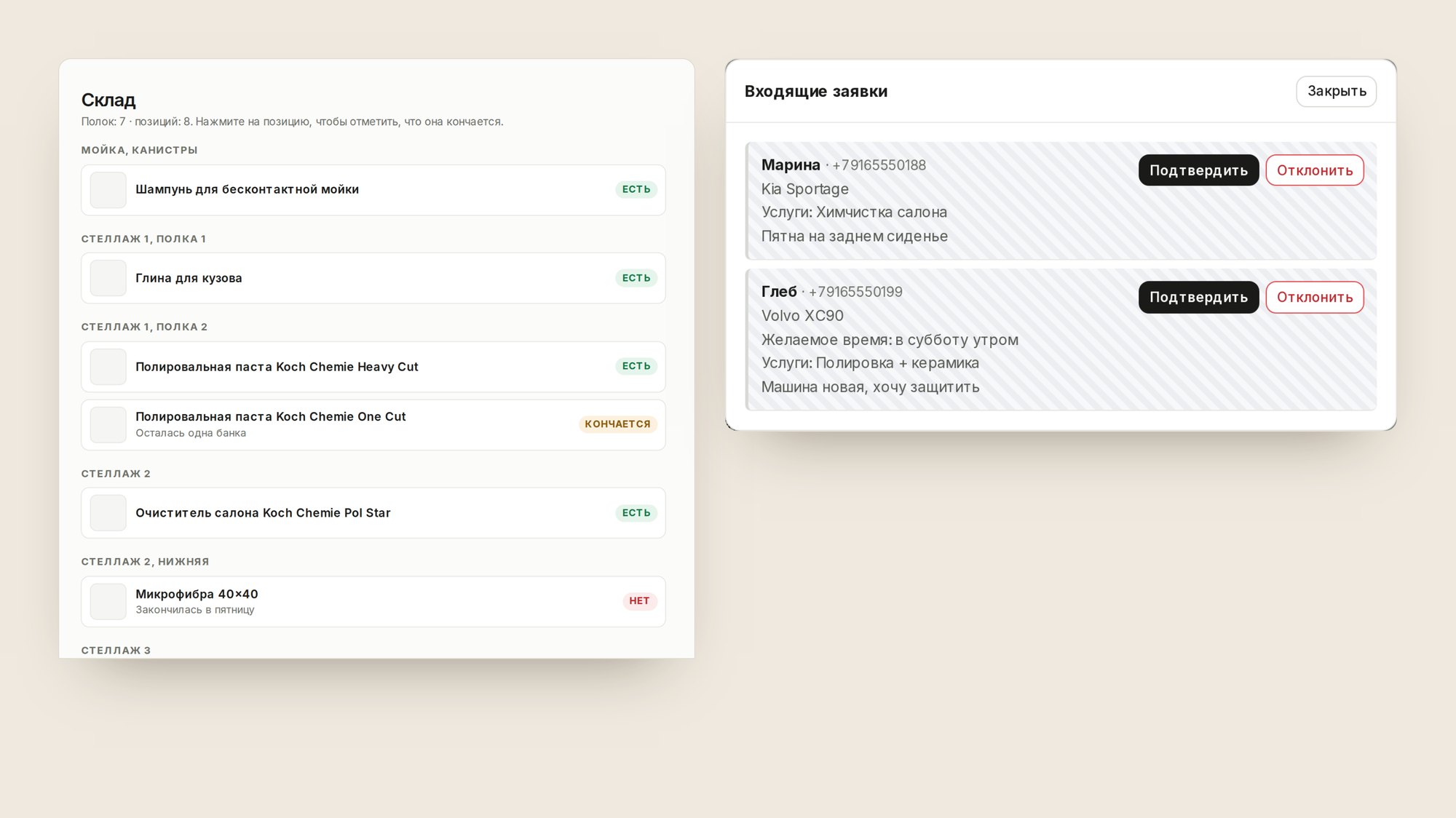Toggle the ЕСТЬ status of Глина для кузова
The image size is (1456, 818).
[x=636, y=278]
